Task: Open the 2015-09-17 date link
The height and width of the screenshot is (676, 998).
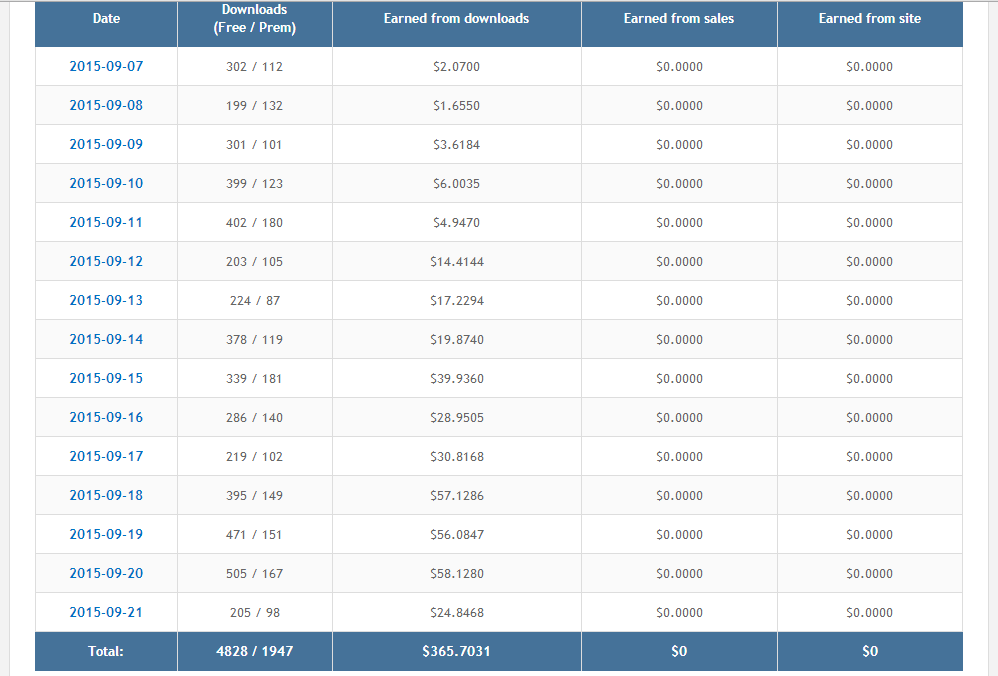Action: point(106,456)
